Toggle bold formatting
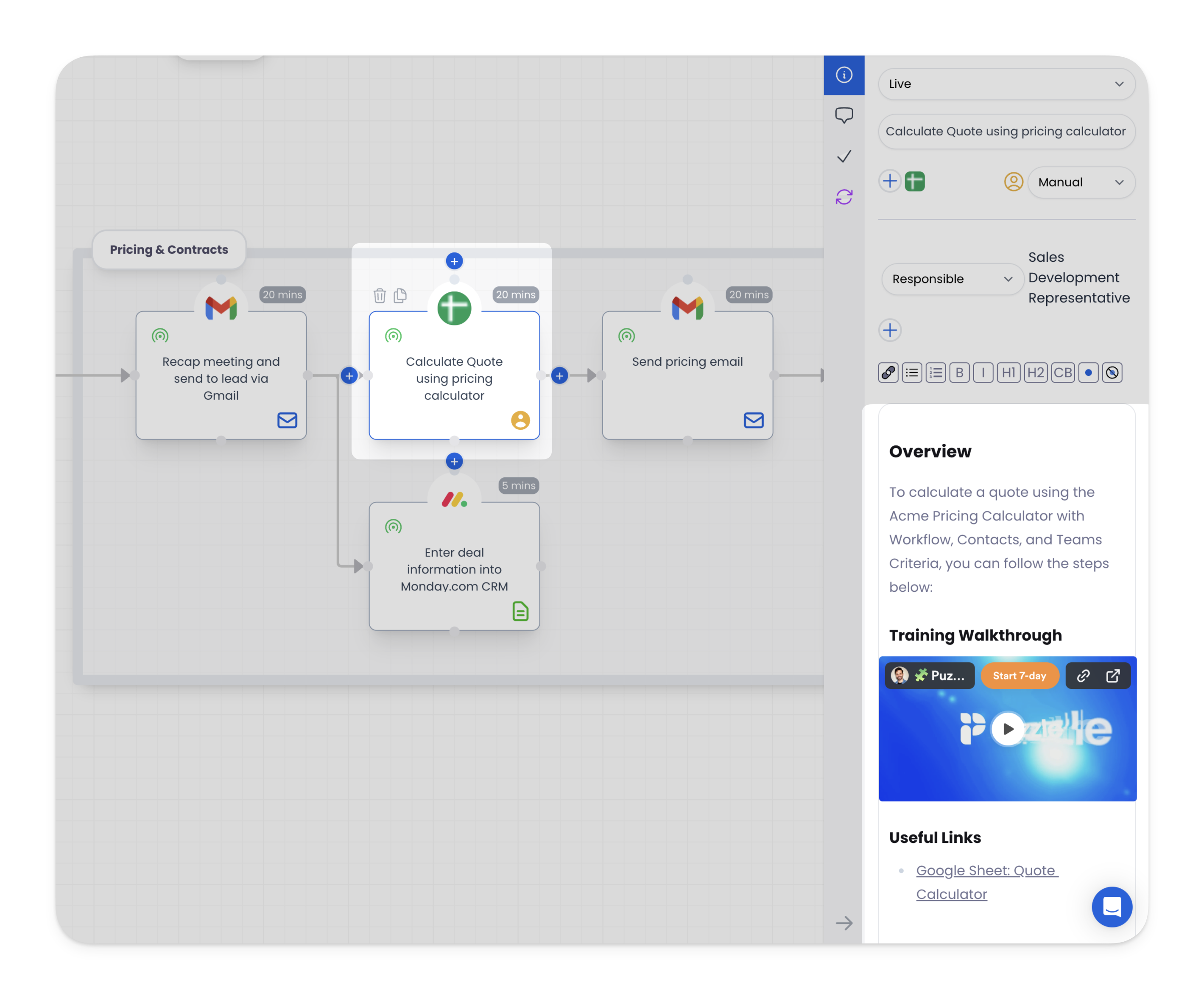The height and width of the screenshot is (999, 1204). 959,373
